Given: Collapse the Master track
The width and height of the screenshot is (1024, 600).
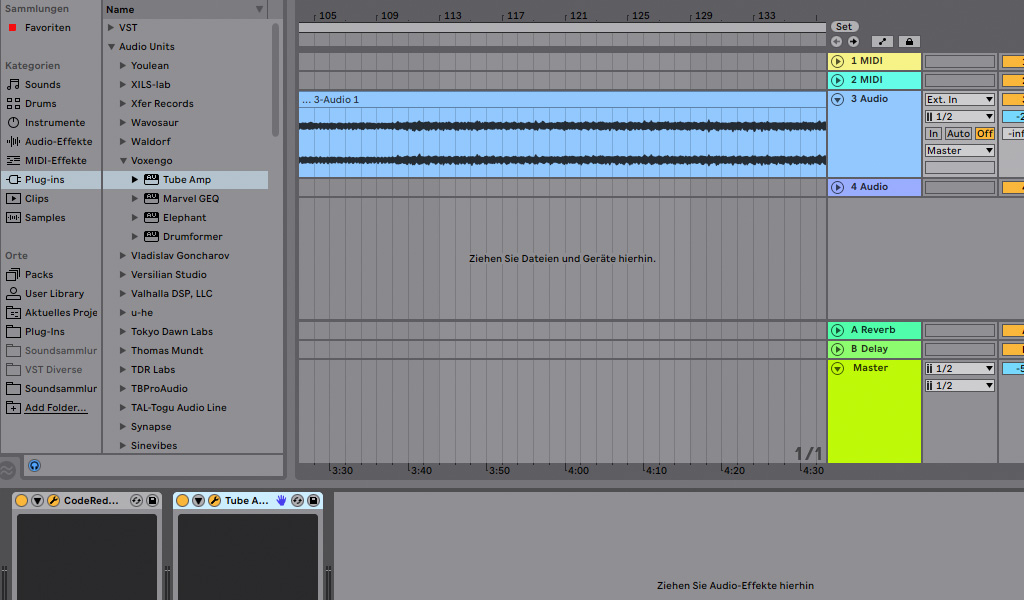Looking at the screenshot, I should [x=837, y=368].
